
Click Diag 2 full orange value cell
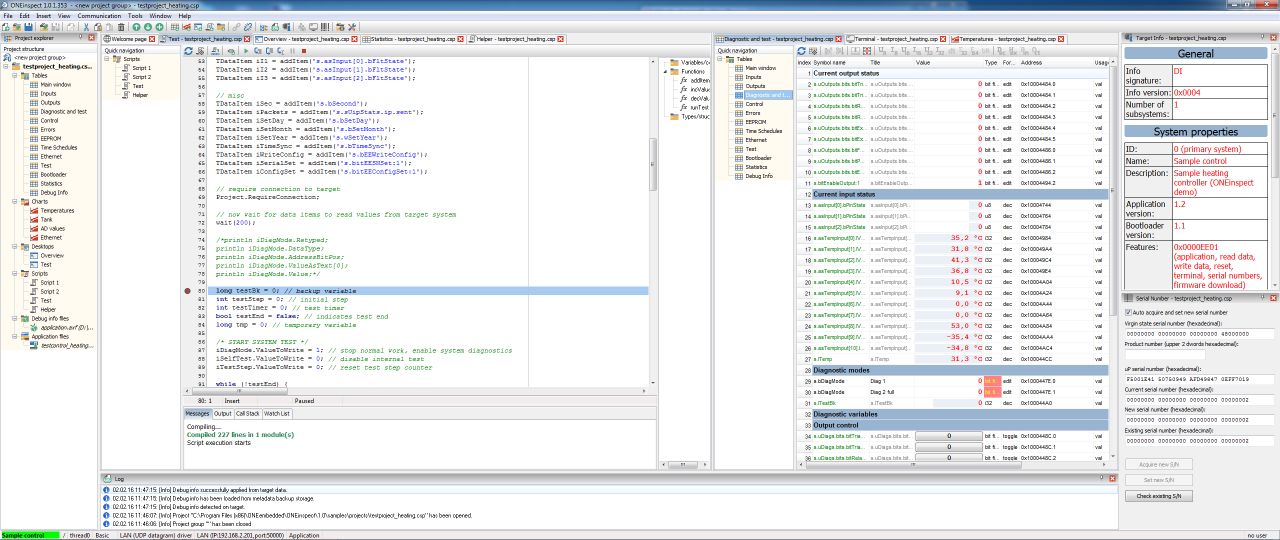tap(991, 392)
